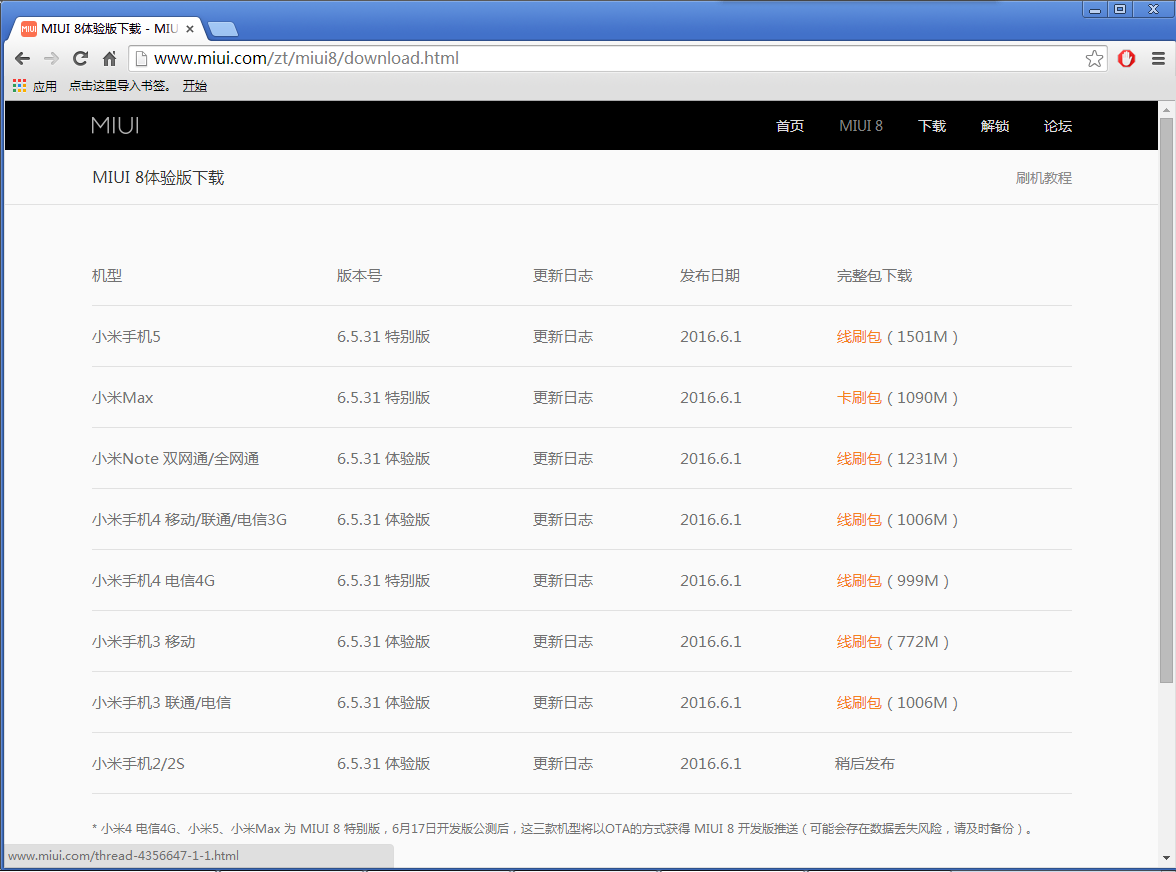The height and width of the screenshot is (872, 1176).
Task: Click the MIUI 8体验版下载 page heading
Action: tap(158, 178)
